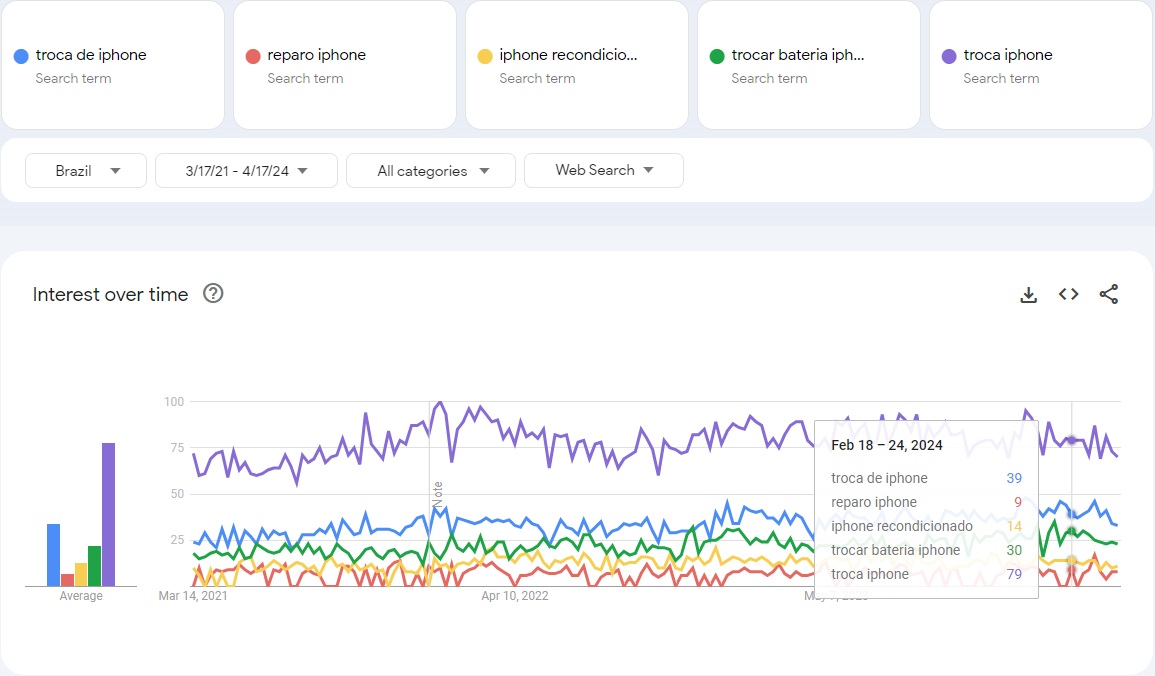Open help for Interest over time
The width and height of the screenshot is (1155, 676).
coord(213,294)
